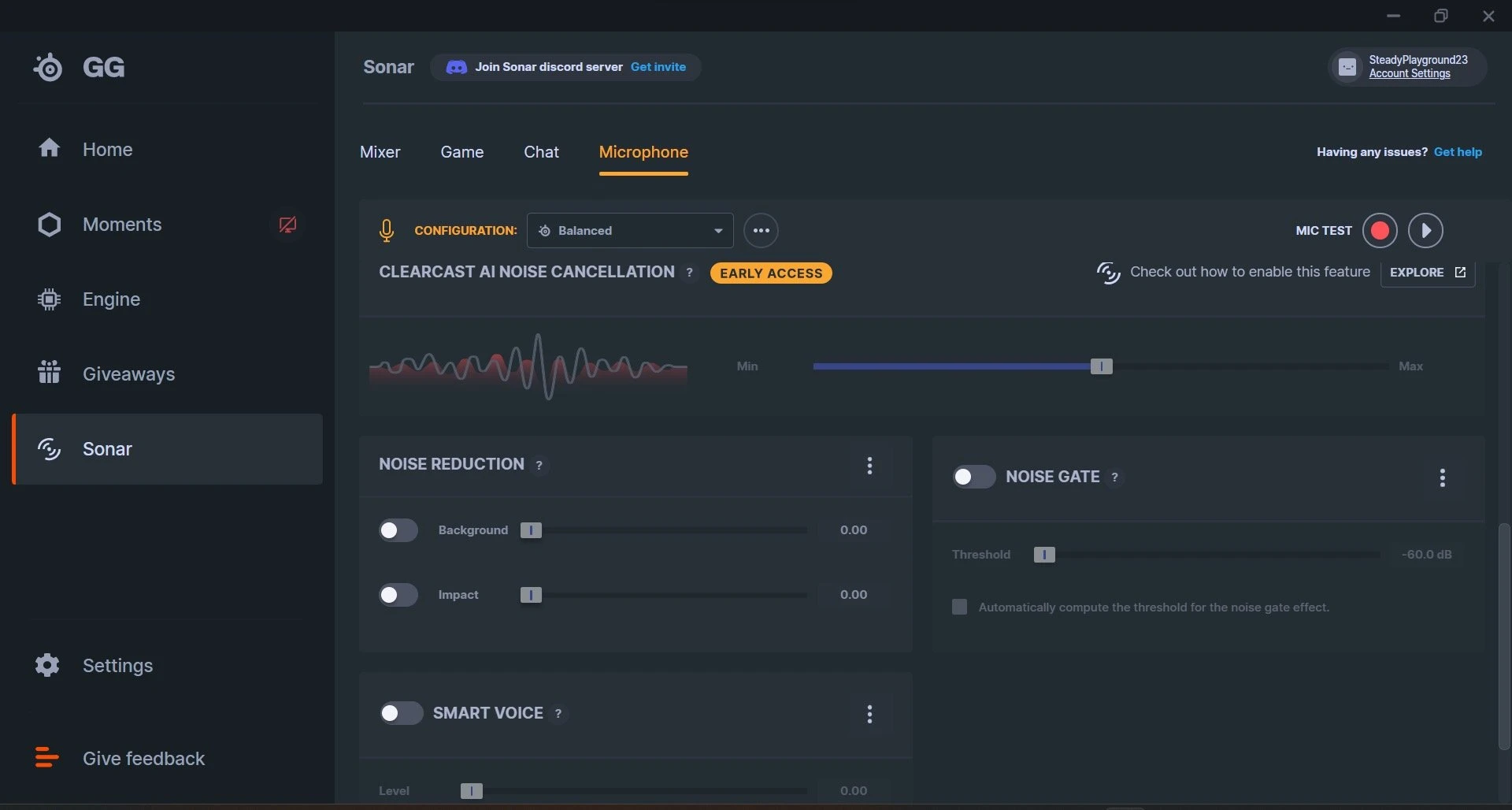The height and width of the screenshot is (810, 1512).
Task: Click the vertical scrollbar on right
Action: tap(1504, 636)
